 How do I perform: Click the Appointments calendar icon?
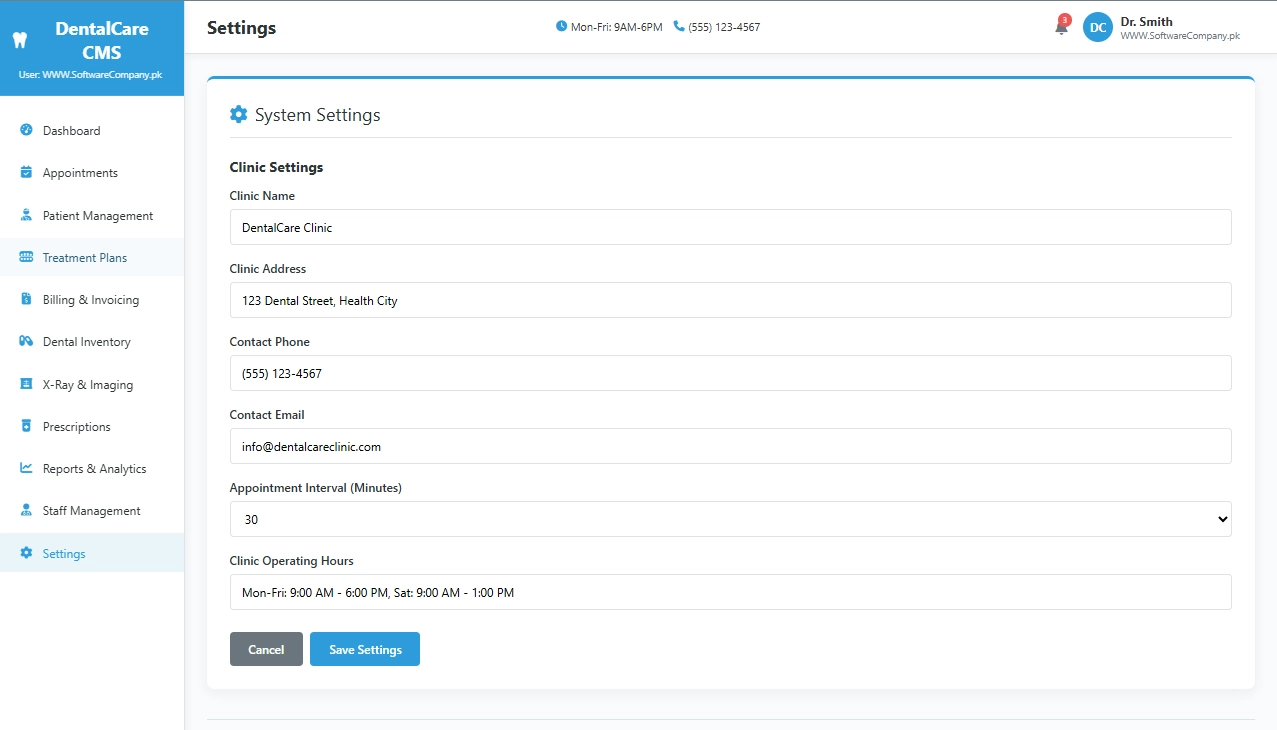point(26,172)
